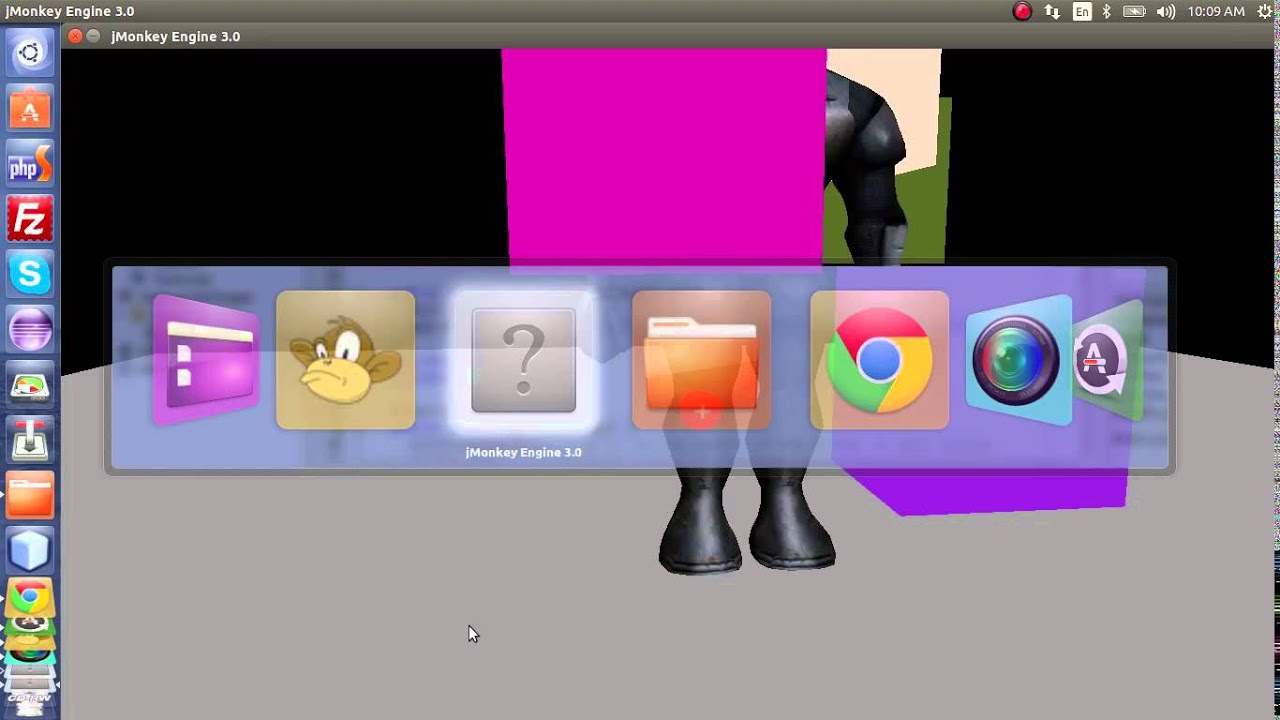Open Google Chrome from the launcher

point(30,598)
